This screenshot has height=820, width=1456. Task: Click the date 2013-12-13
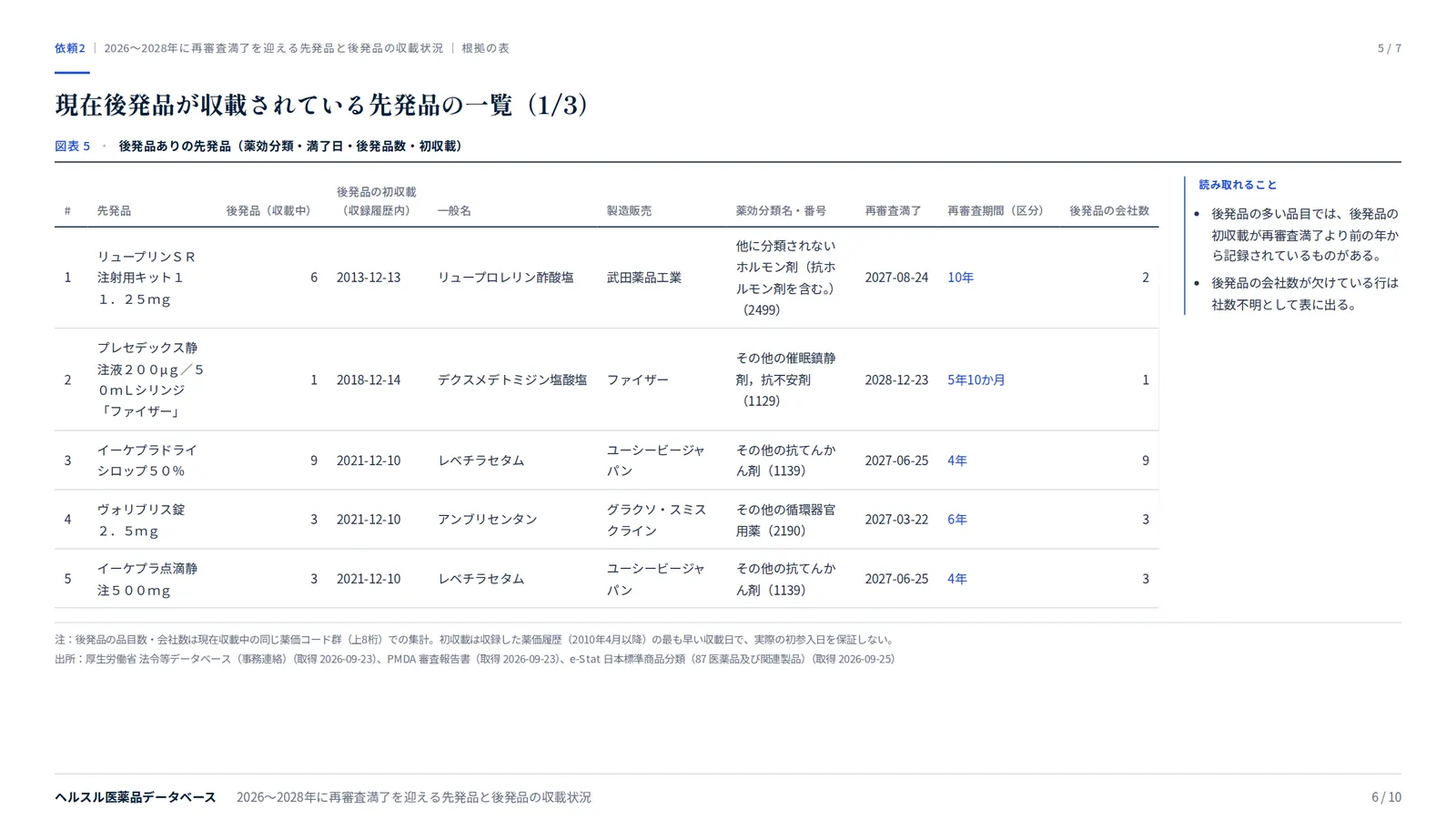tap(369, 278)
